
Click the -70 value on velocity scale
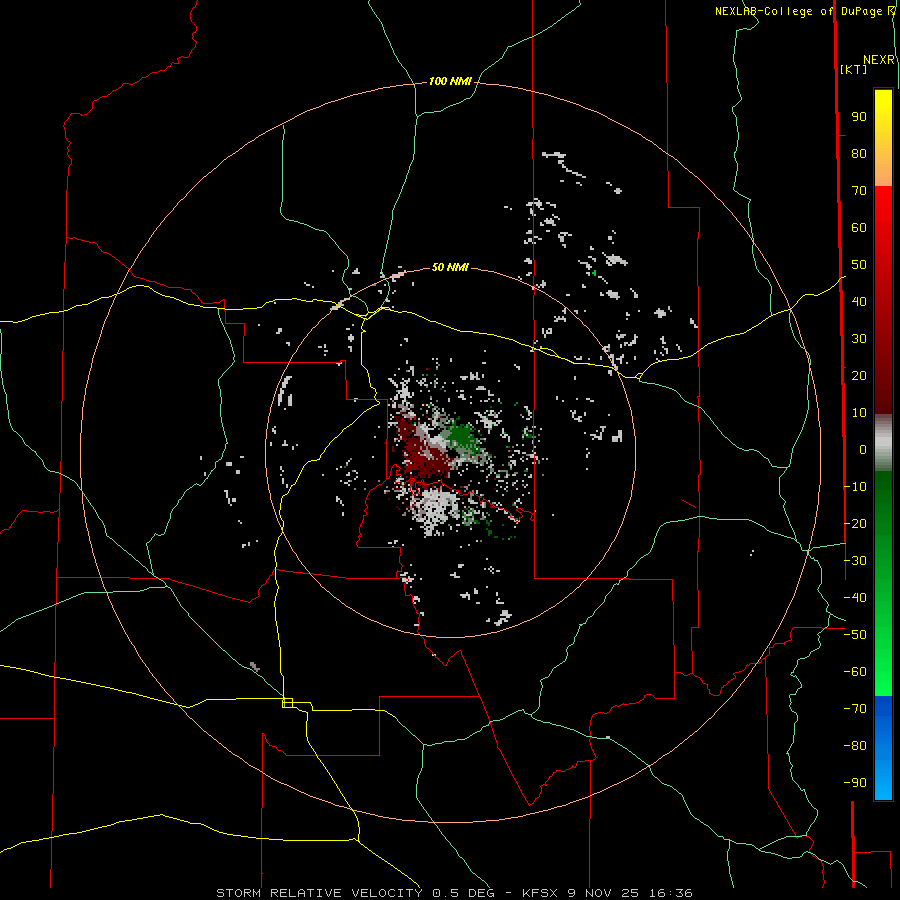point(855,709)
